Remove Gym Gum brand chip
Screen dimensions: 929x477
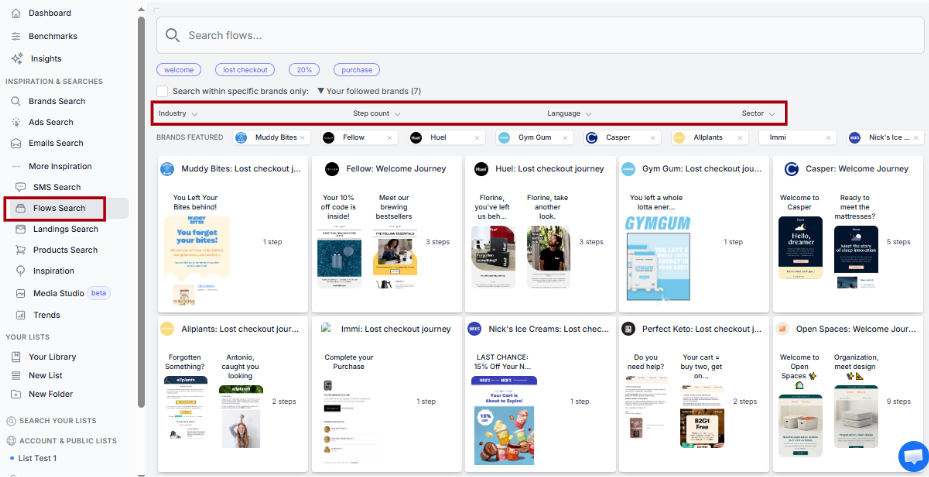point(565,137)
